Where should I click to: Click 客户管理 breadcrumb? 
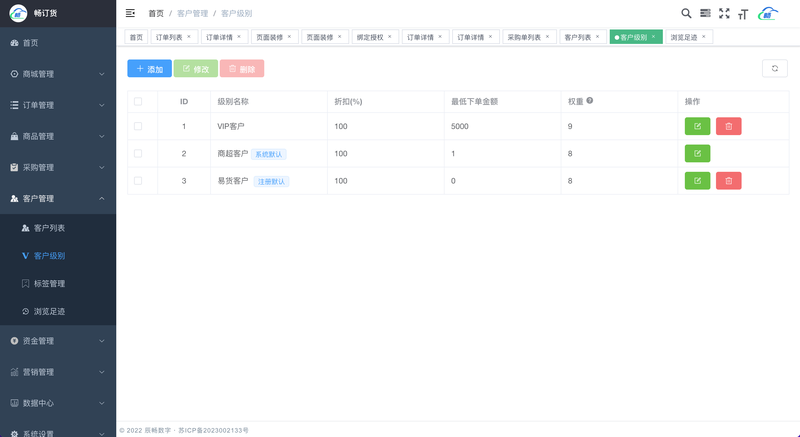pyautogui.click(x=192, y=13)
